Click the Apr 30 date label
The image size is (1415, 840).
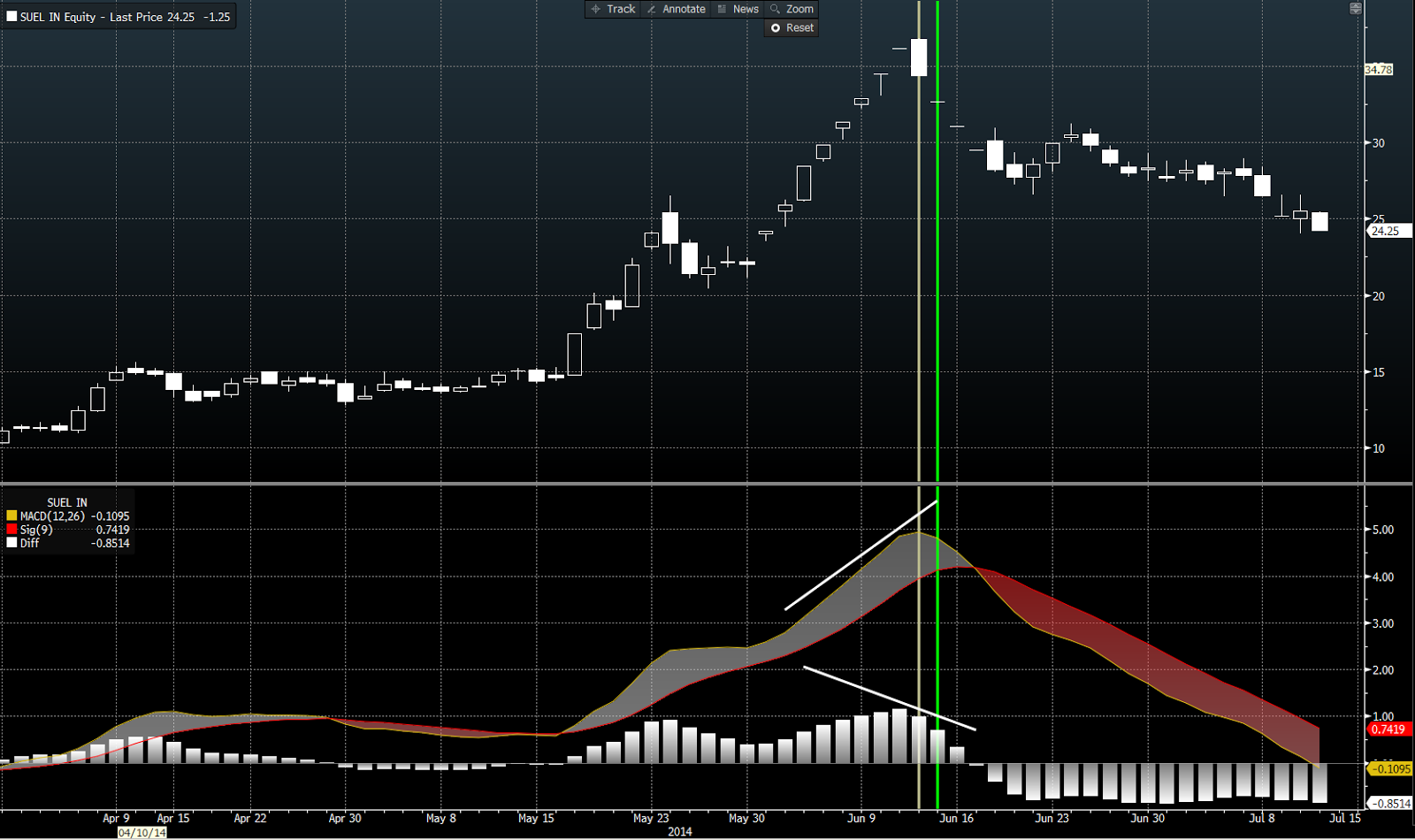345,818
